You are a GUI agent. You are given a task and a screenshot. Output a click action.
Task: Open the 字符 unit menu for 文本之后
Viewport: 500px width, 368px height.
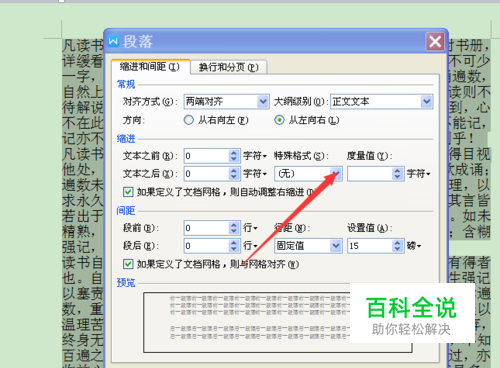[255, 174]
